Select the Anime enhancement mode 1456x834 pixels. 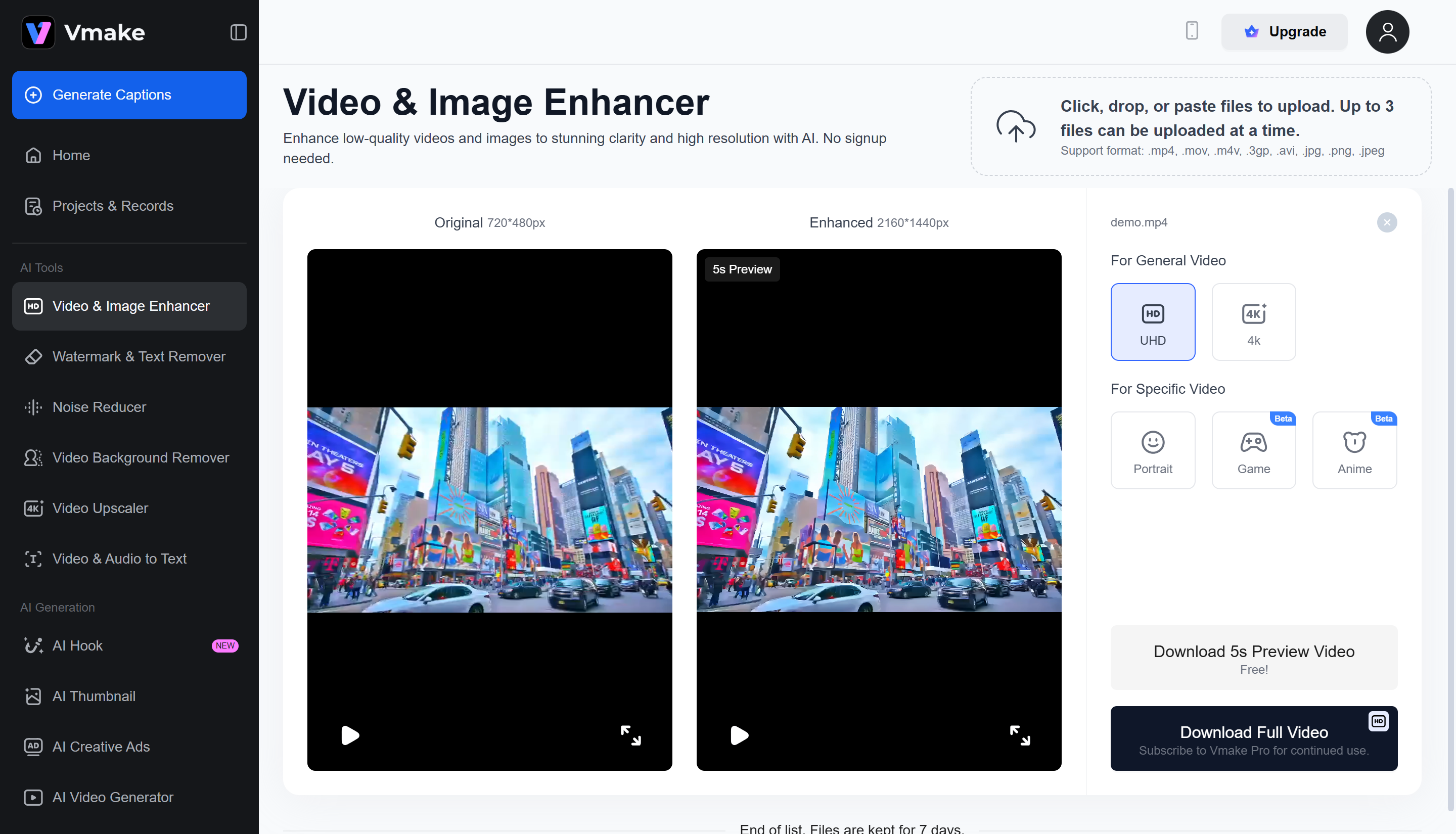point(1354,450)
